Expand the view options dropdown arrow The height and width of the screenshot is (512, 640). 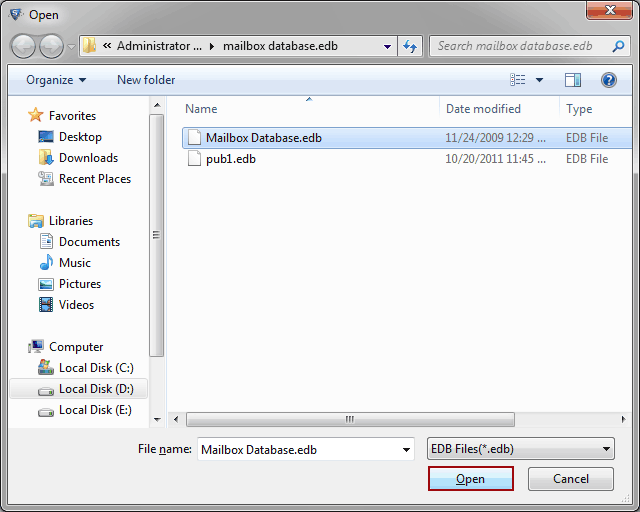539,80
